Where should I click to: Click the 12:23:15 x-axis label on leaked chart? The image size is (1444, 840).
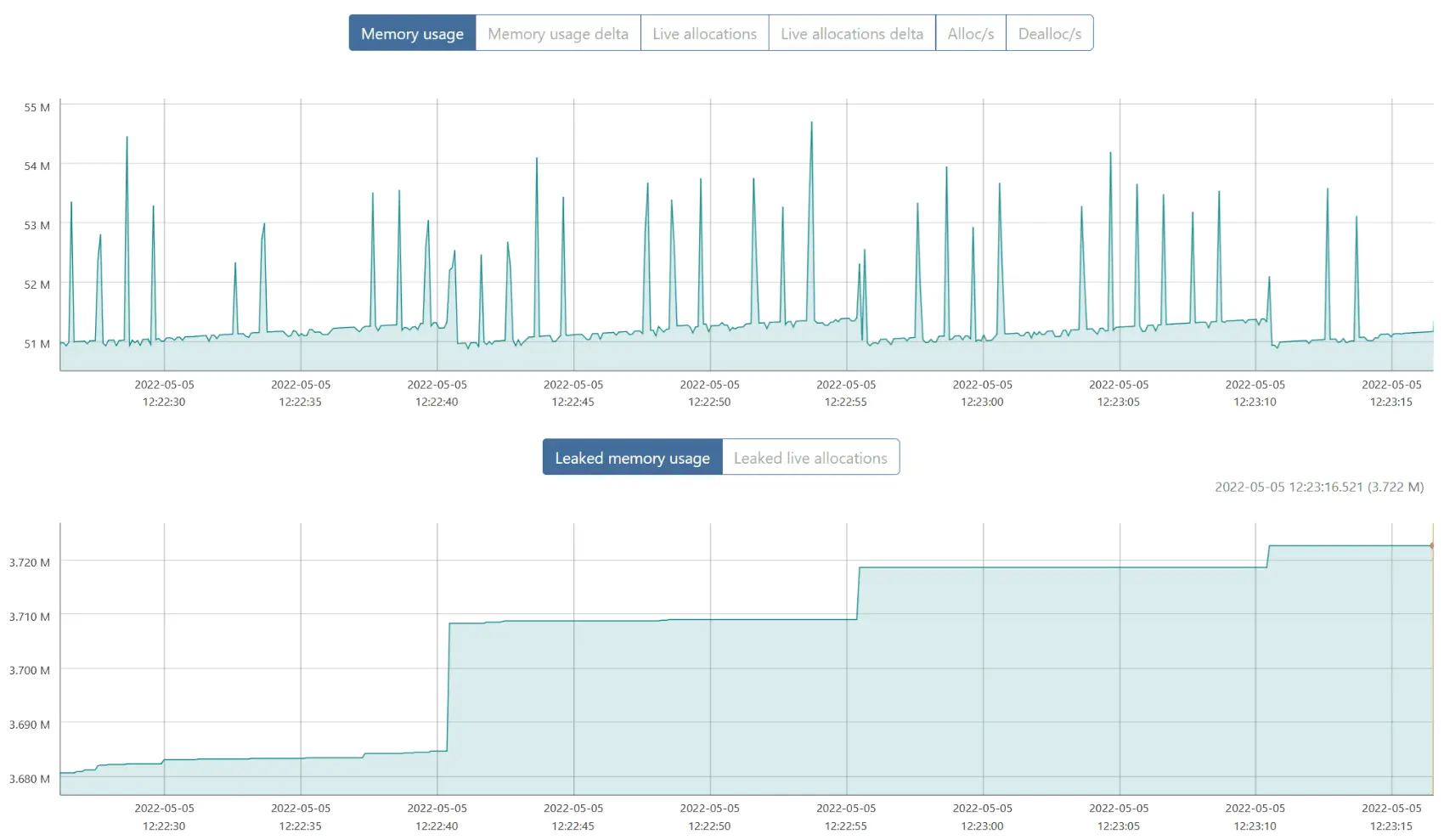click(x=1390, y=817)
